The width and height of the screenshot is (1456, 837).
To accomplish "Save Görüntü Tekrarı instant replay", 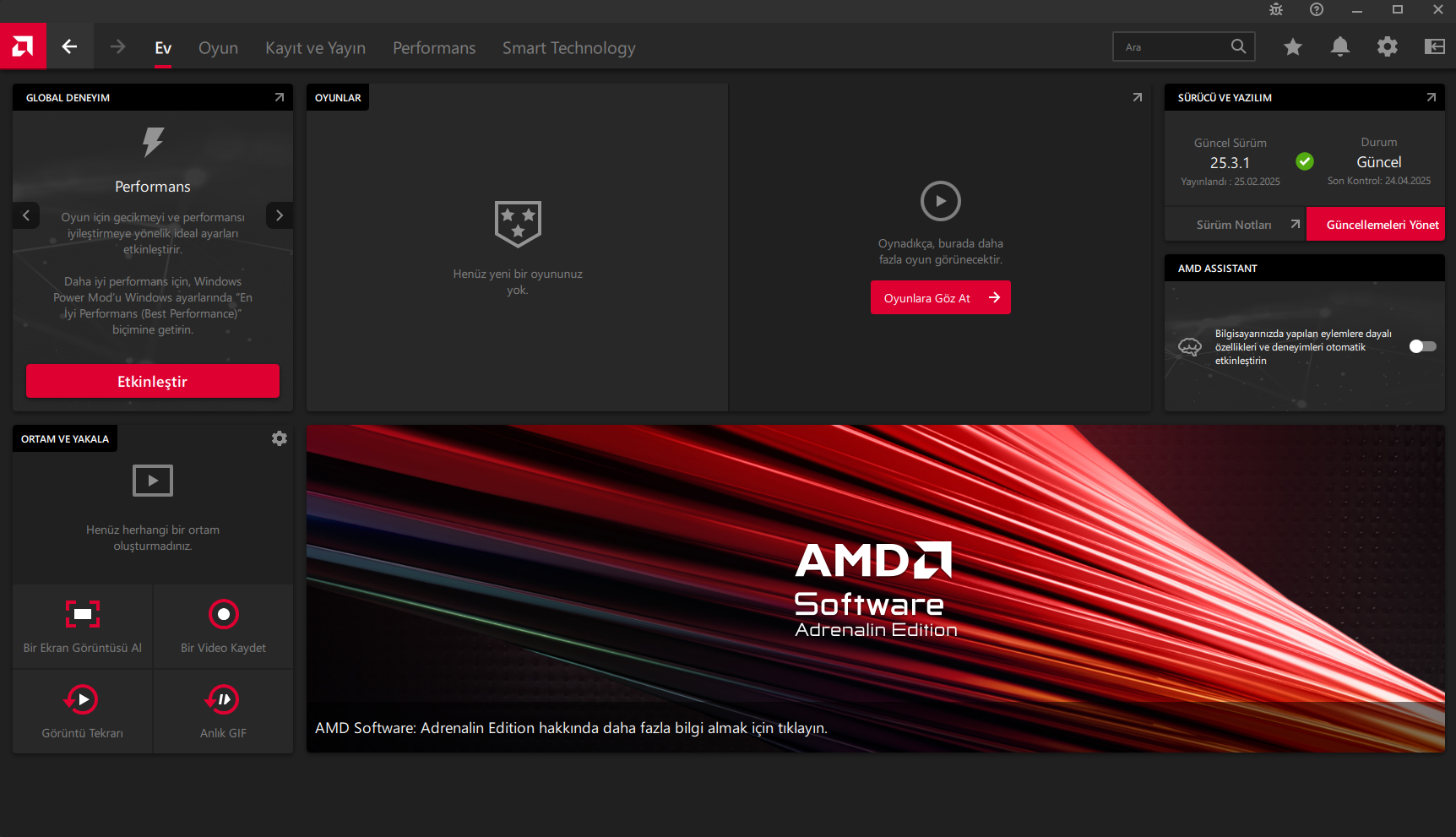I will pyautogui.click(x=83, y=711).
